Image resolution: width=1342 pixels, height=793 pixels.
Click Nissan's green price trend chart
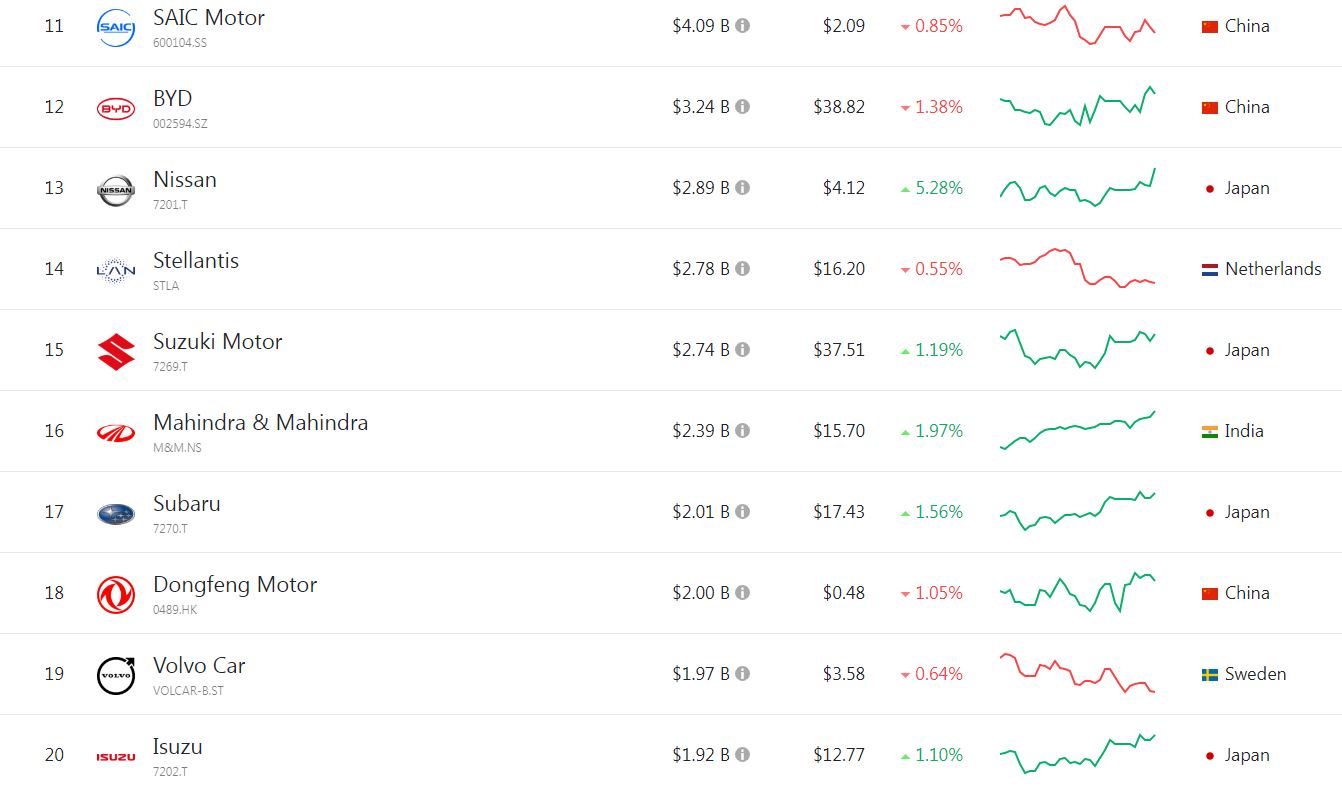1078,188
